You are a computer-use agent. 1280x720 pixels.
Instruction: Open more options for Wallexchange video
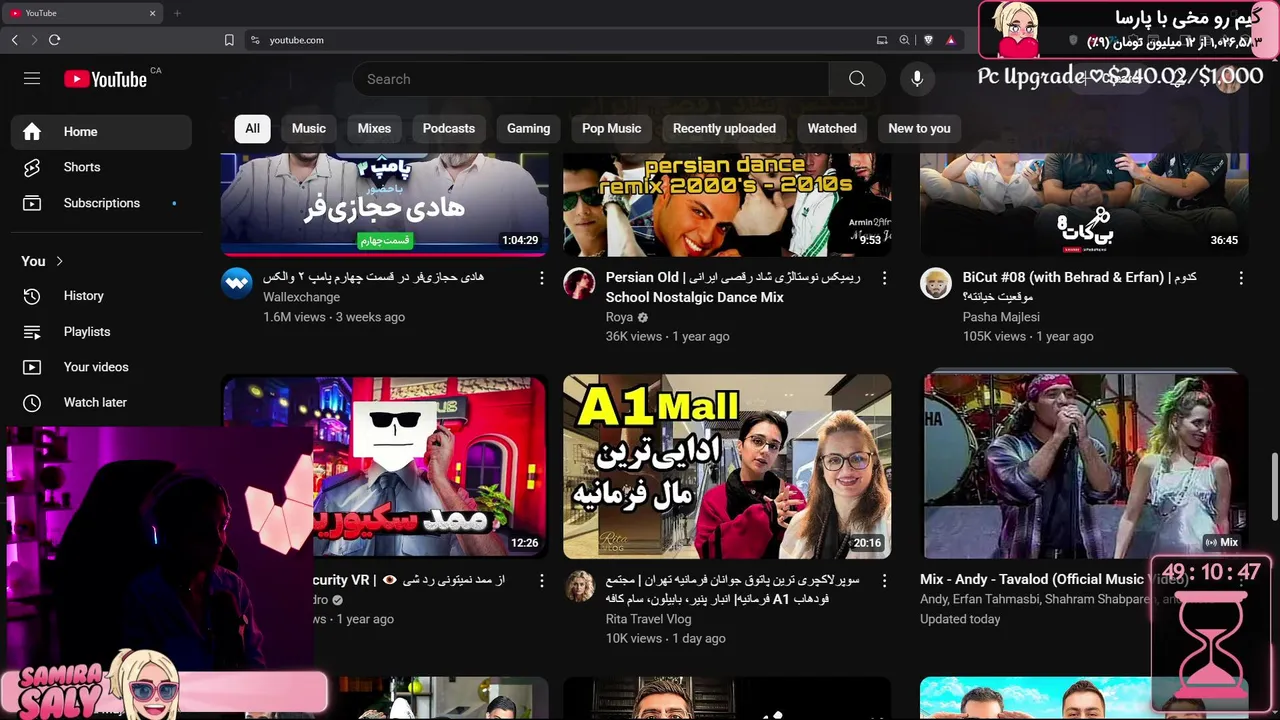click(542, 278)
